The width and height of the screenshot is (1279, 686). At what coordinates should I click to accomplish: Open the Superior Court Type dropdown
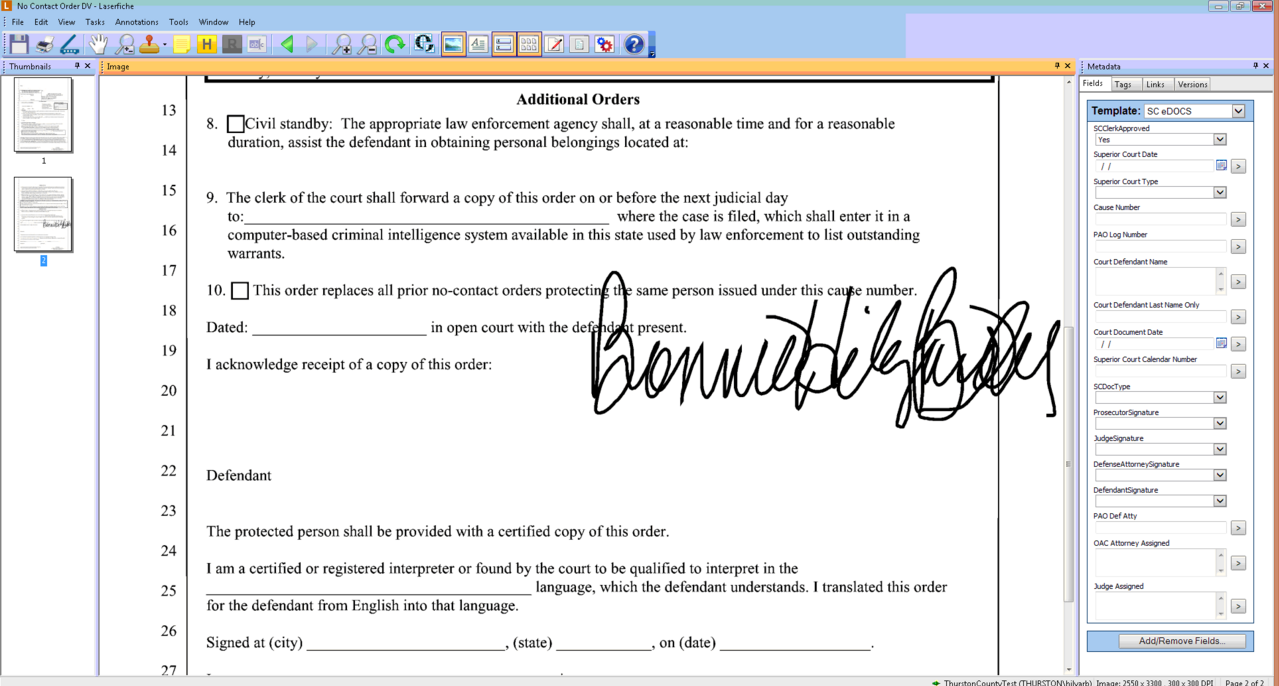pyautogui.click(x=1219, y=193)
